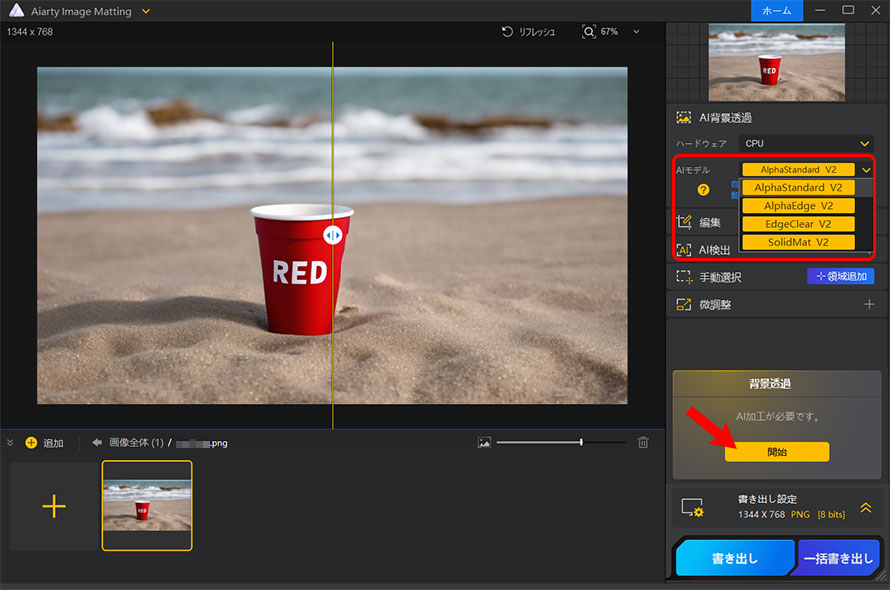Expand the zoom percentage dropdown arrow
The image size is (890, 590).
tap(637, 32)
